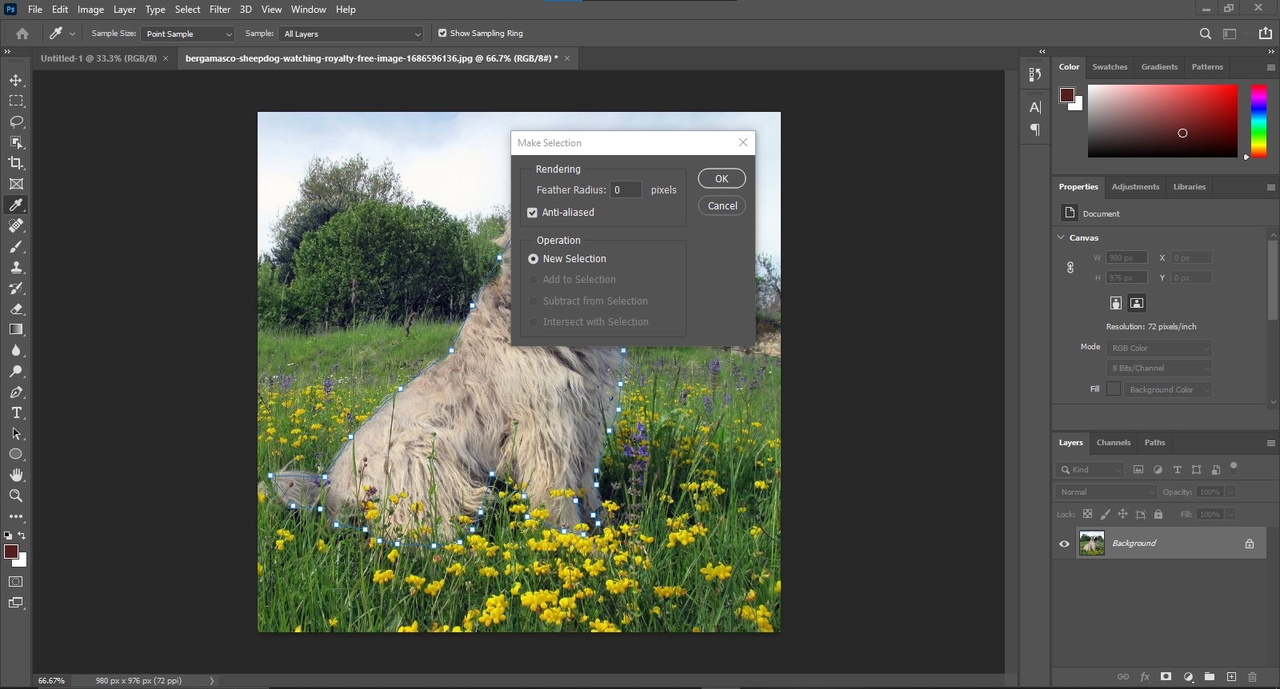Select the Crop tool
The width and height of the screenshot is (1280, 689).
16,163
